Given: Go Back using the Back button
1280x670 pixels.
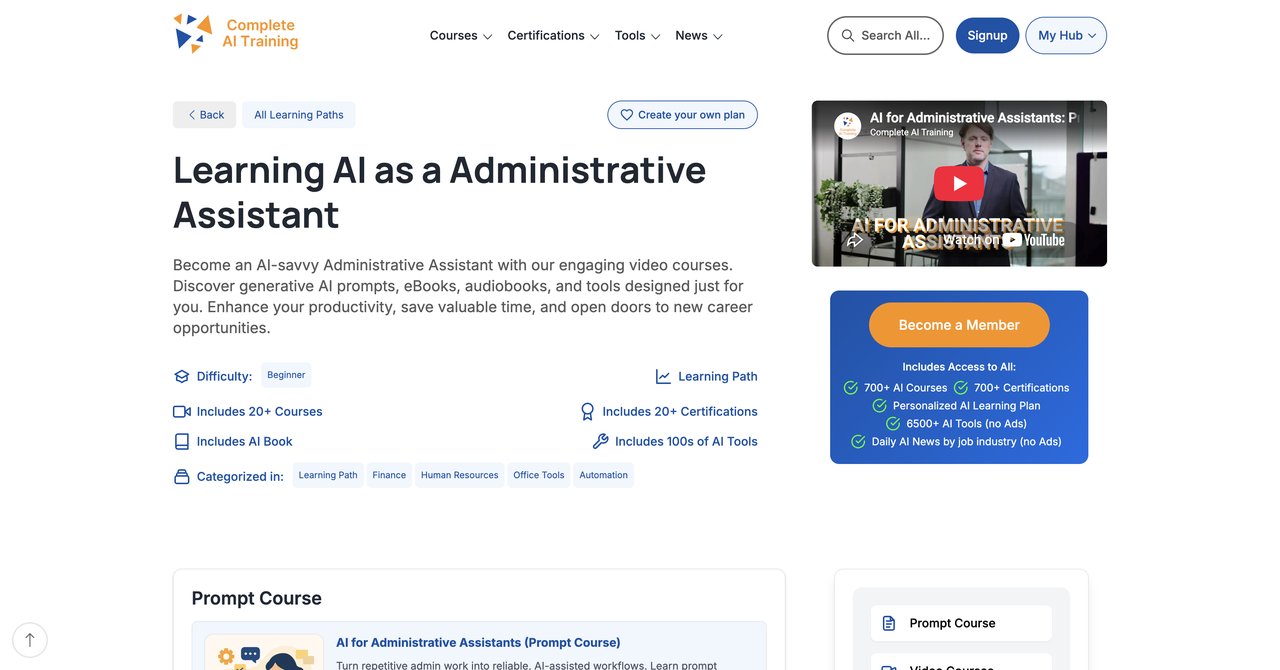Looking at the screenshot, I should [x=204, y=115].
